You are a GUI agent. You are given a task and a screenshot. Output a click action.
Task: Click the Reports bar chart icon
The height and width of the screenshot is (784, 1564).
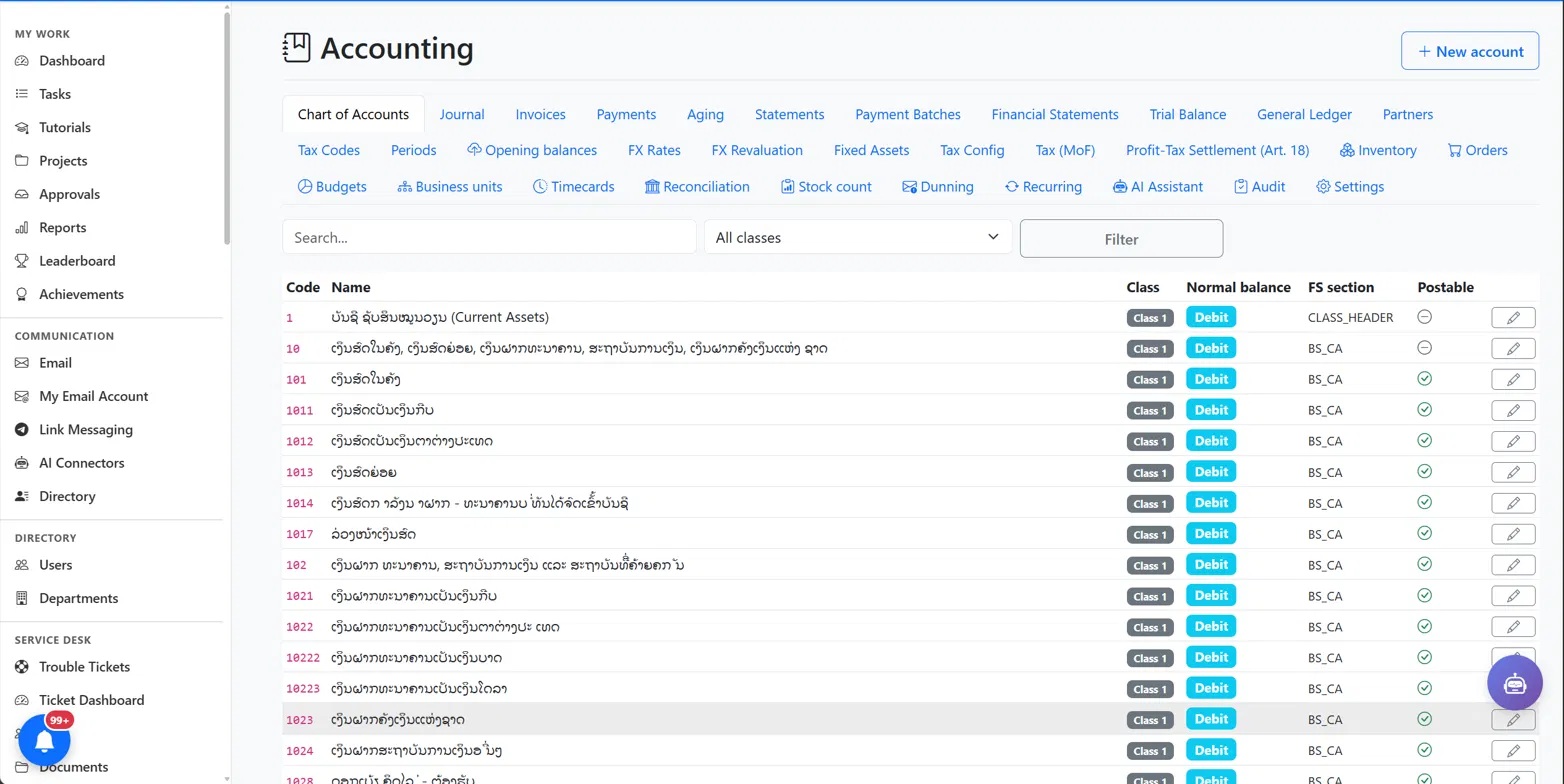(22, 228)
